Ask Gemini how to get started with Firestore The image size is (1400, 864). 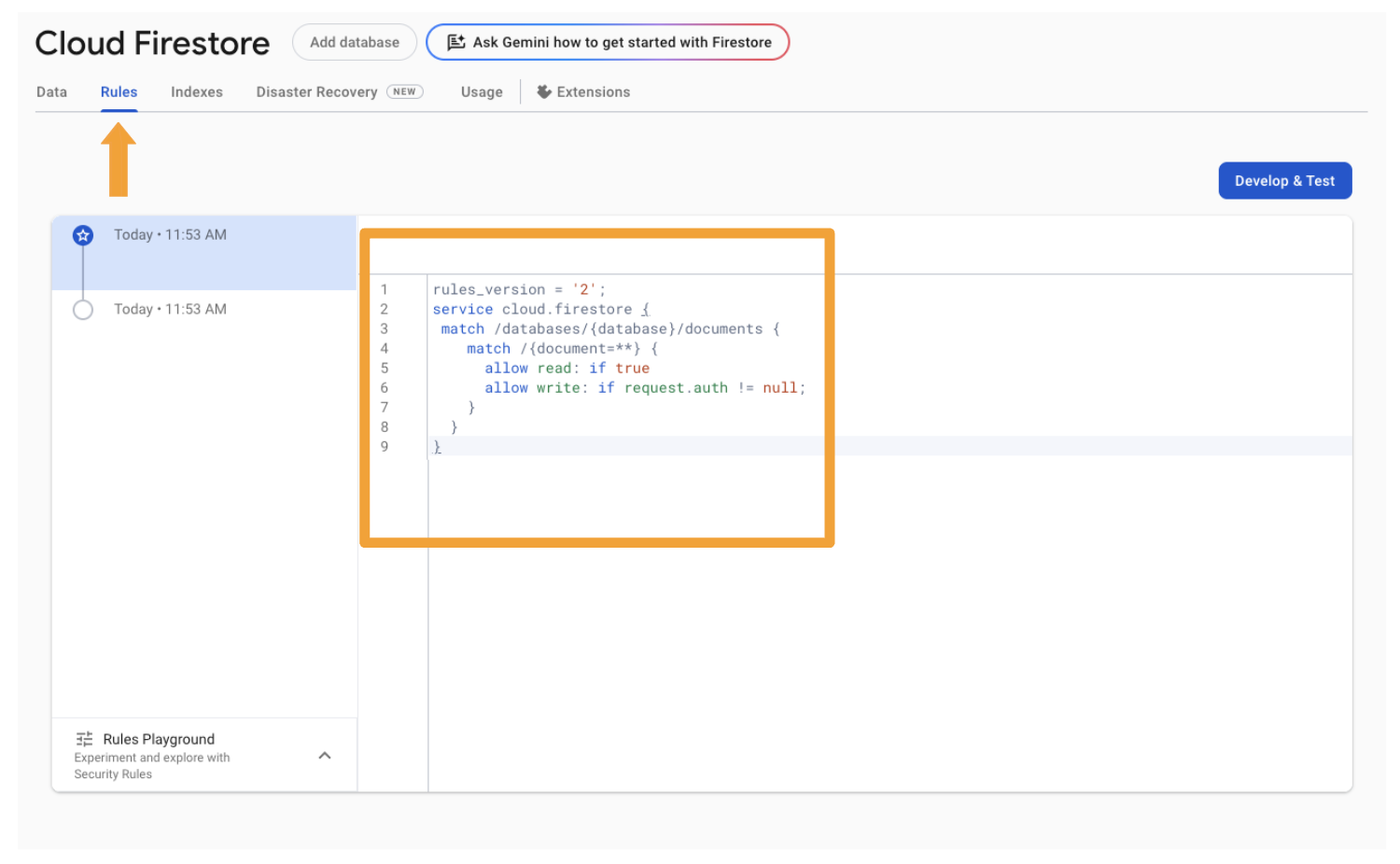click(x=608, y=42)
